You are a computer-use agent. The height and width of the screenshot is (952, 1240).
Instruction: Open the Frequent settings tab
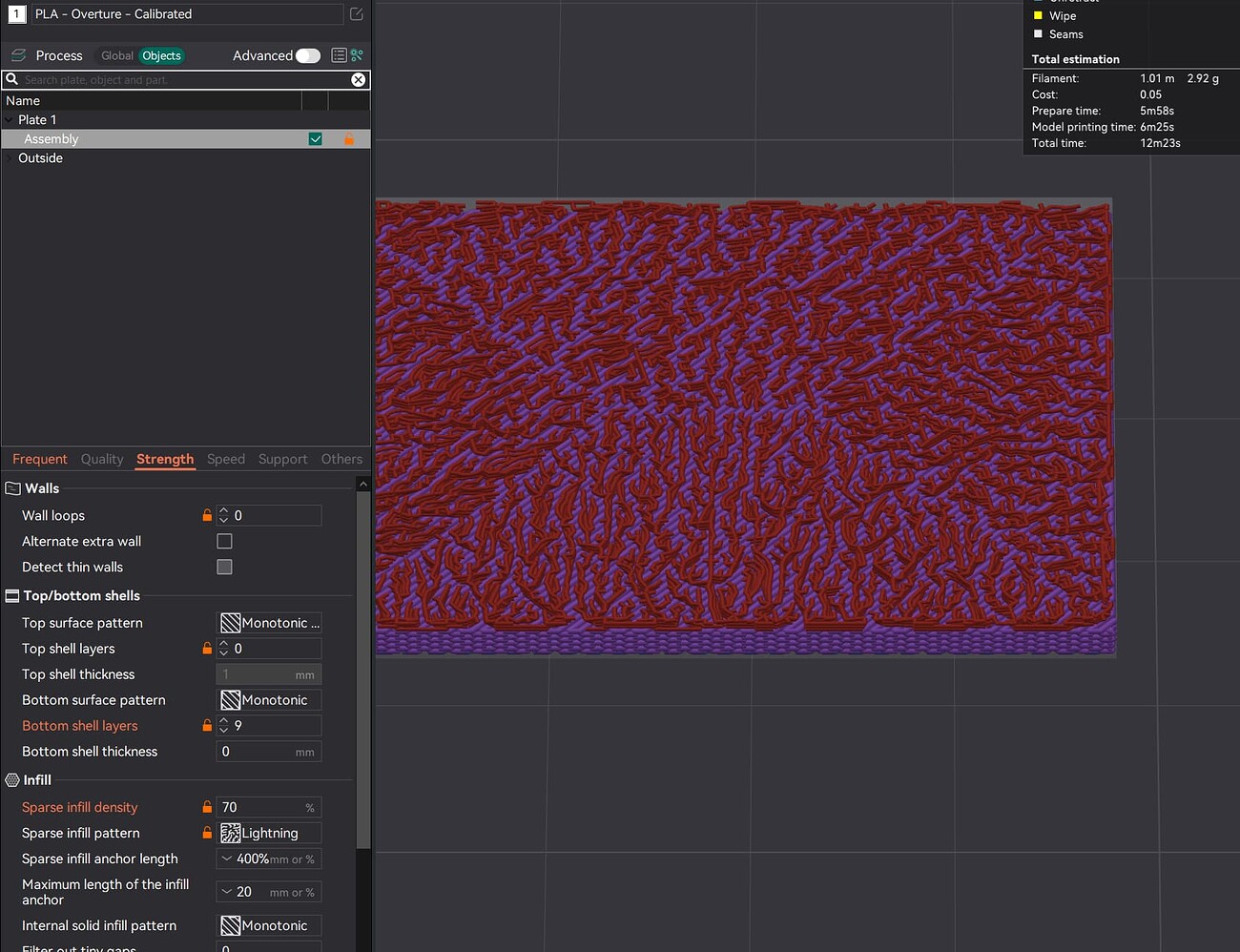(40, 459)
